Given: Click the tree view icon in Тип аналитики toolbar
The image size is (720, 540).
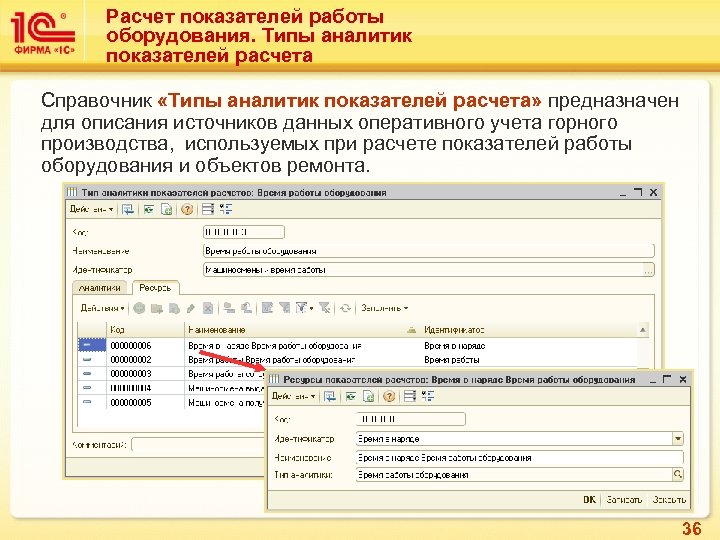Looking at the screenshot, I should 225,209.
